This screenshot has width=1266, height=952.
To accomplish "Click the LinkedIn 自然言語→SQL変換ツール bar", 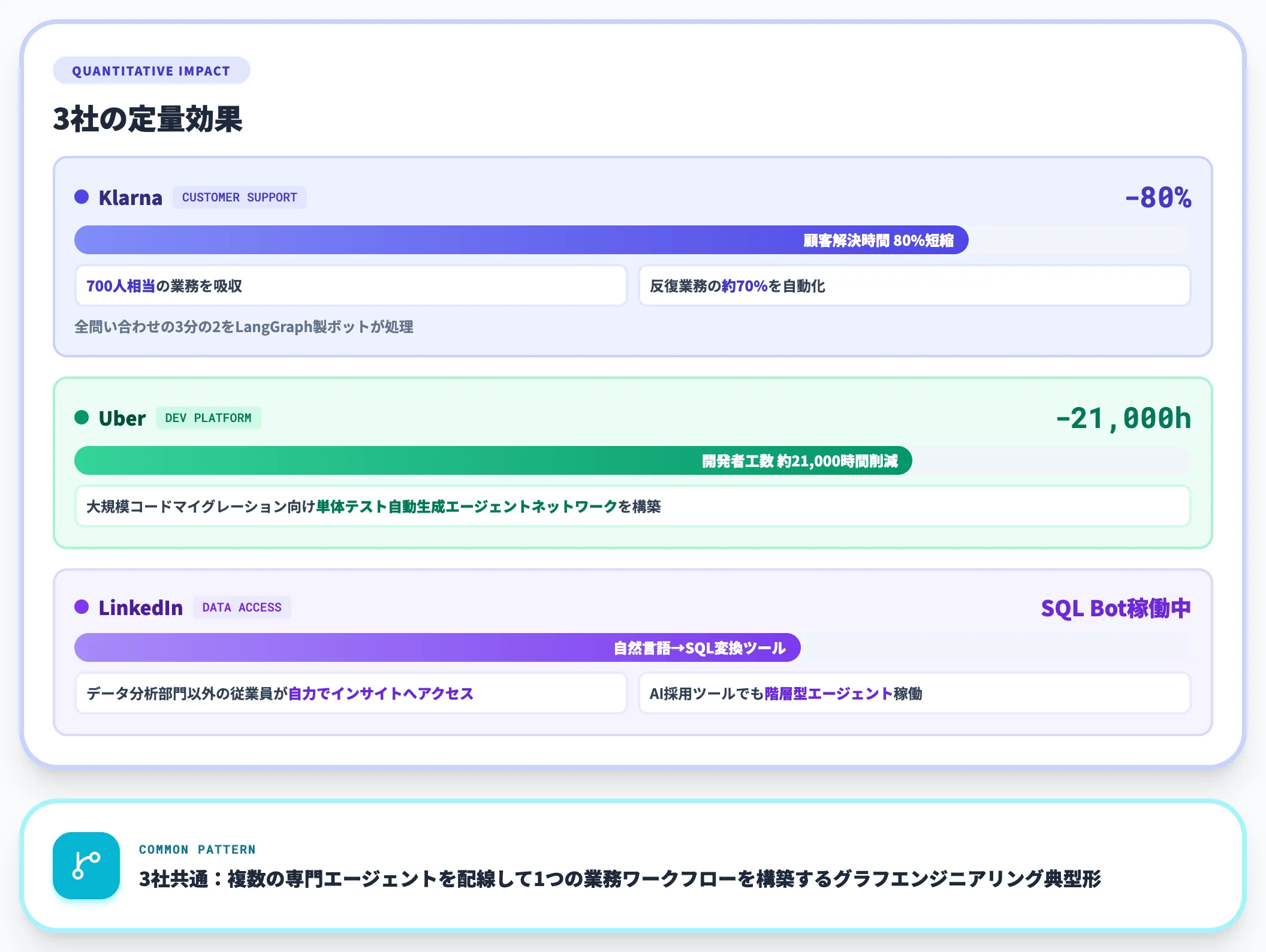I will (437, 647).
